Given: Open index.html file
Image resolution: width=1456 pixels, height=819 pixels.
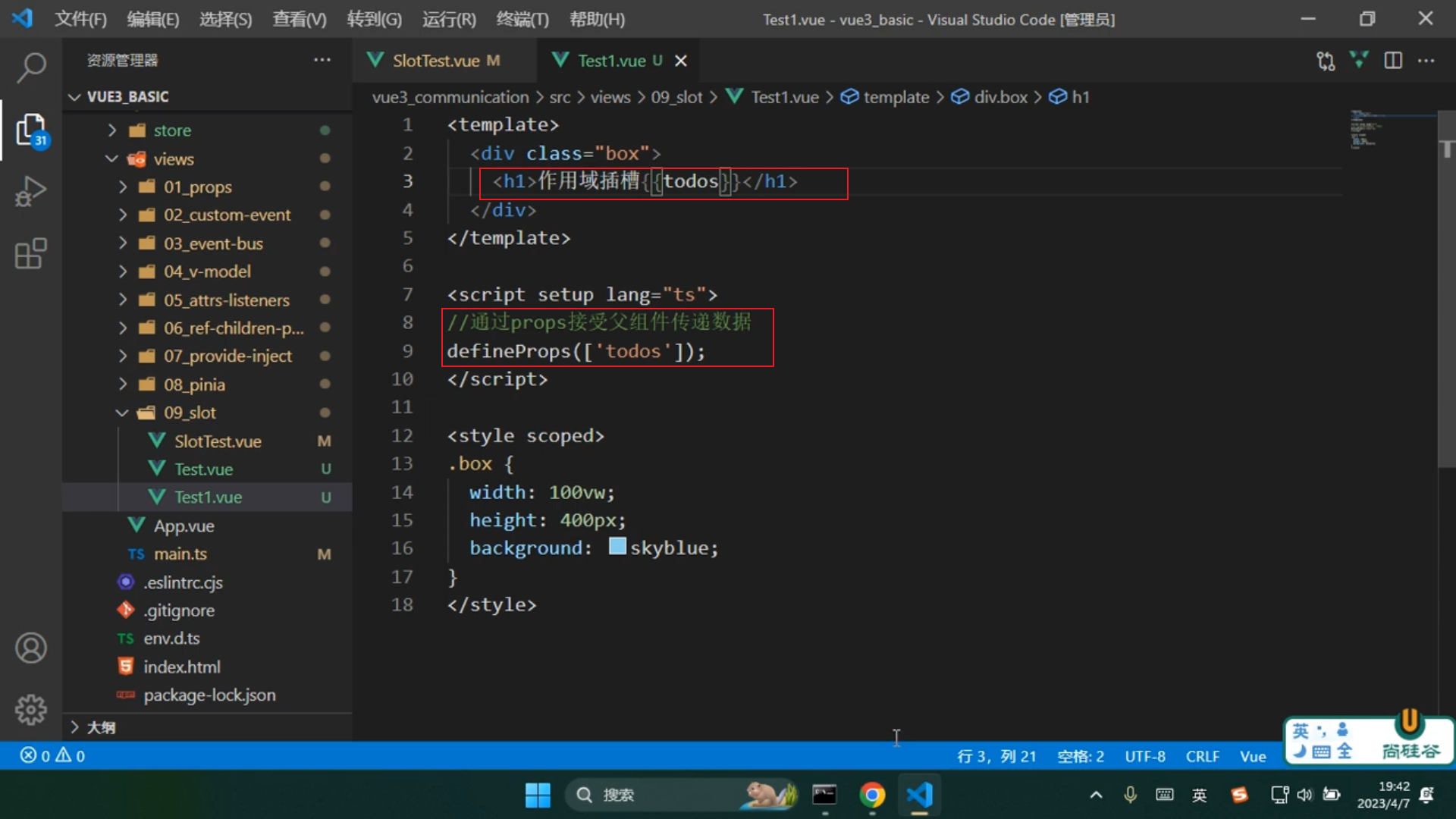Looking at the screenshot, I should click(206, 667).
